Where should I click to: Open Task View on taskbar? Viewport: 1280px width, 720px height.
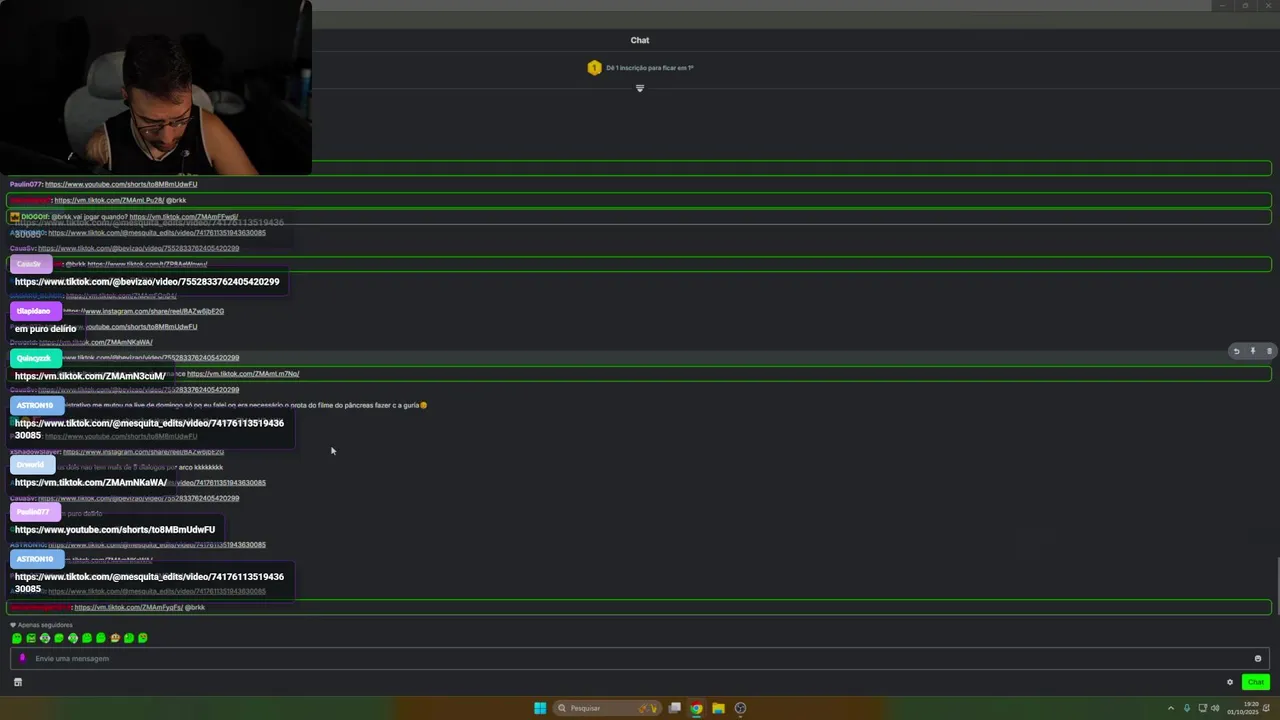coord(675,708)
